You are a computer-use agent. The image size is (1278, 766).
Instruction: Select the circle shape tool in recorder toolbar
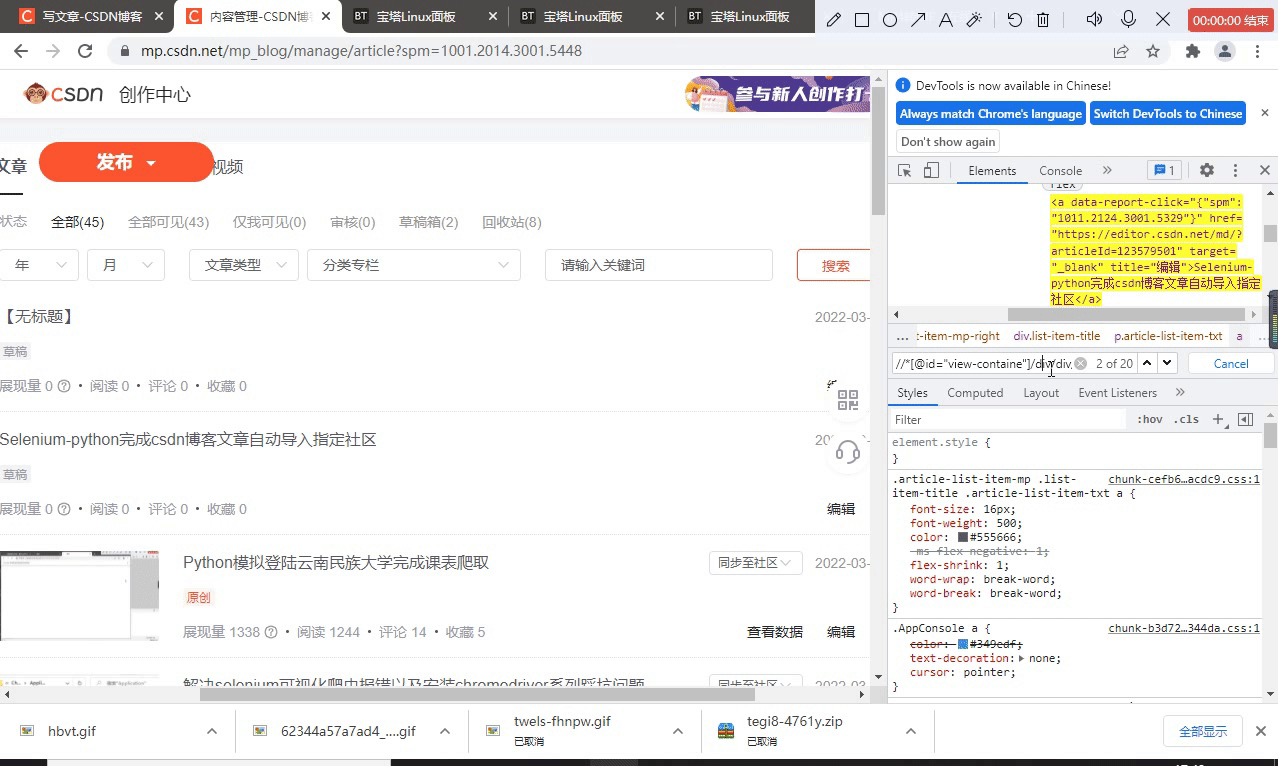(890, 20)
